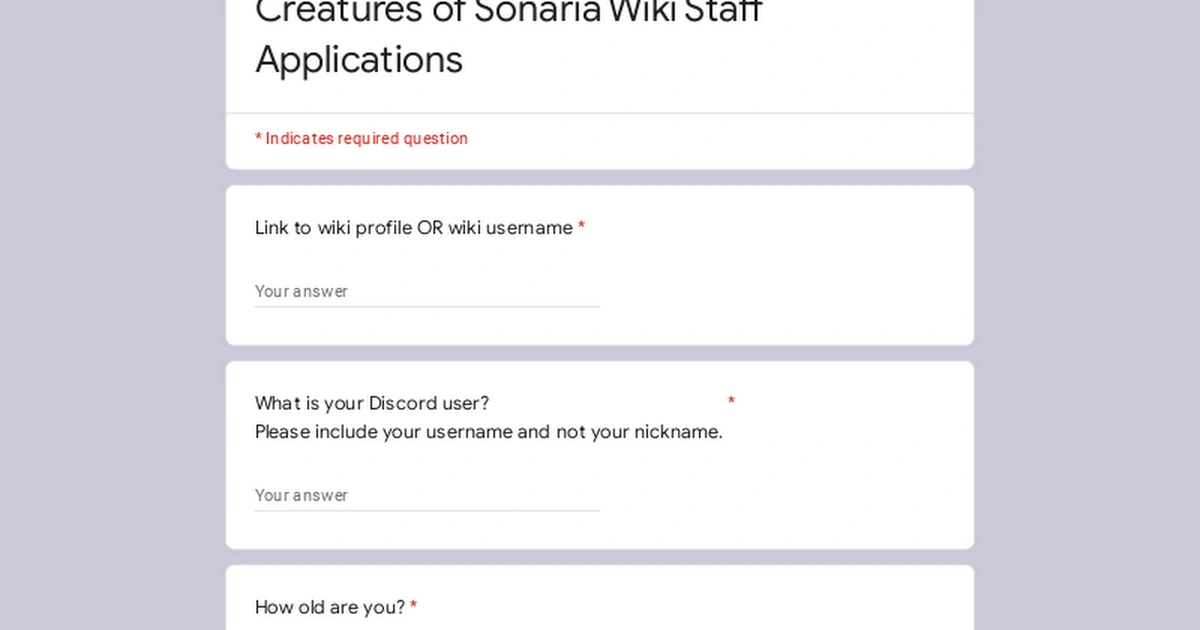Click the gray background beside the form
The image size is (1200, 630).
pos(100,315)
